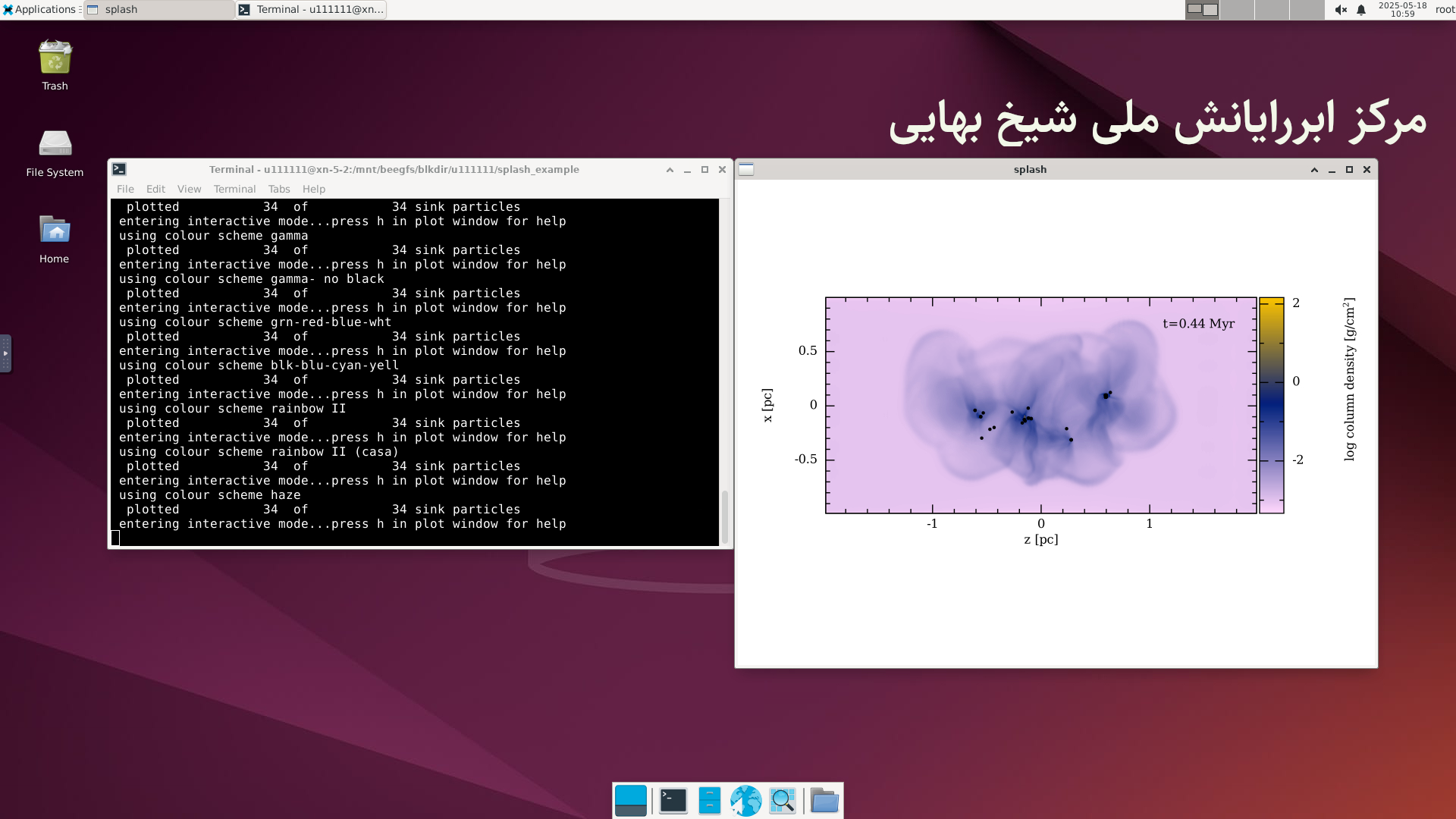Click 'using colour scheme rainbow II (casa)' line

[259, 452]
